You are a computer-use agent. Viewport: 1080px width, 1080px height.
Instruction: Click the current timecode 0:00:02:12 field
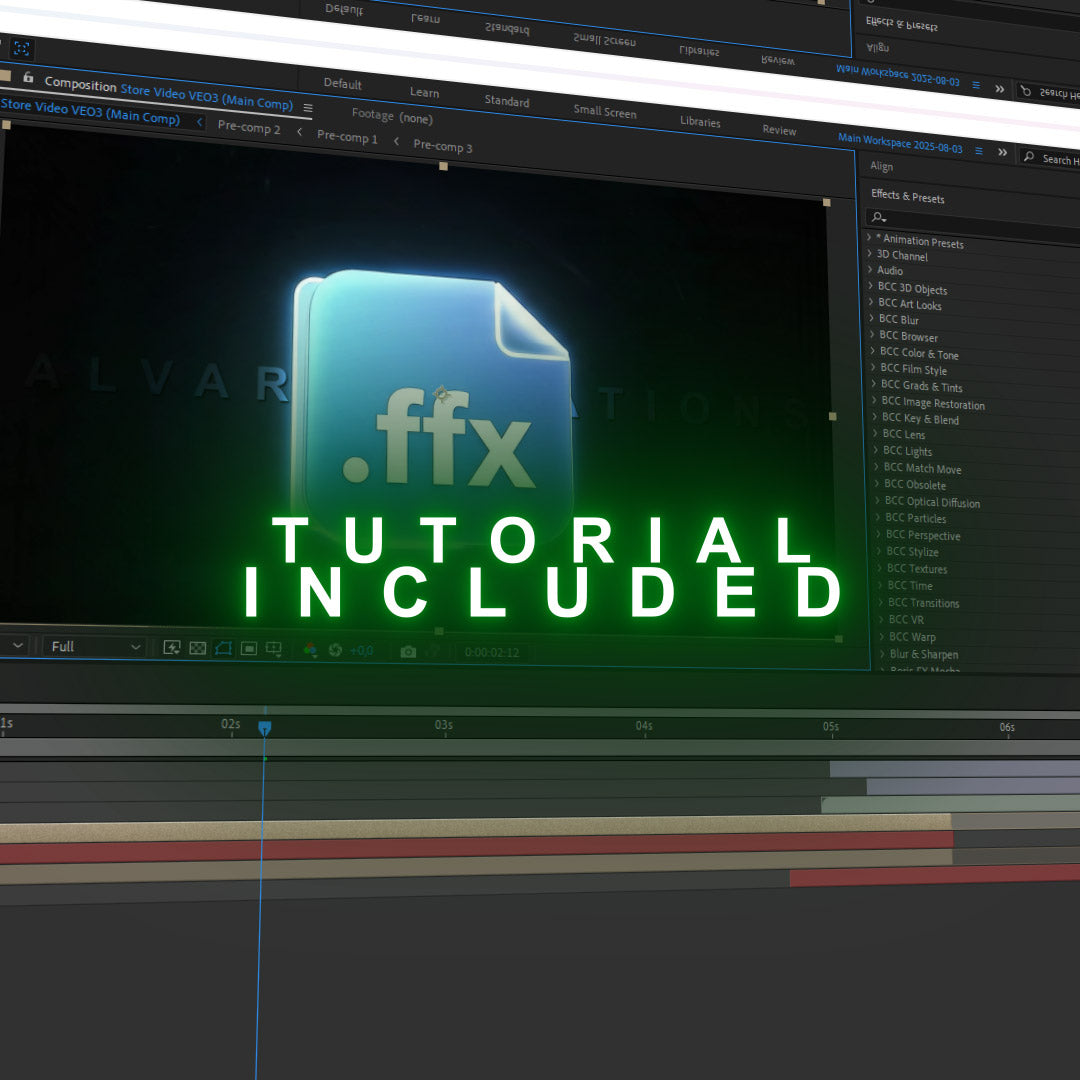pos(493,650)
